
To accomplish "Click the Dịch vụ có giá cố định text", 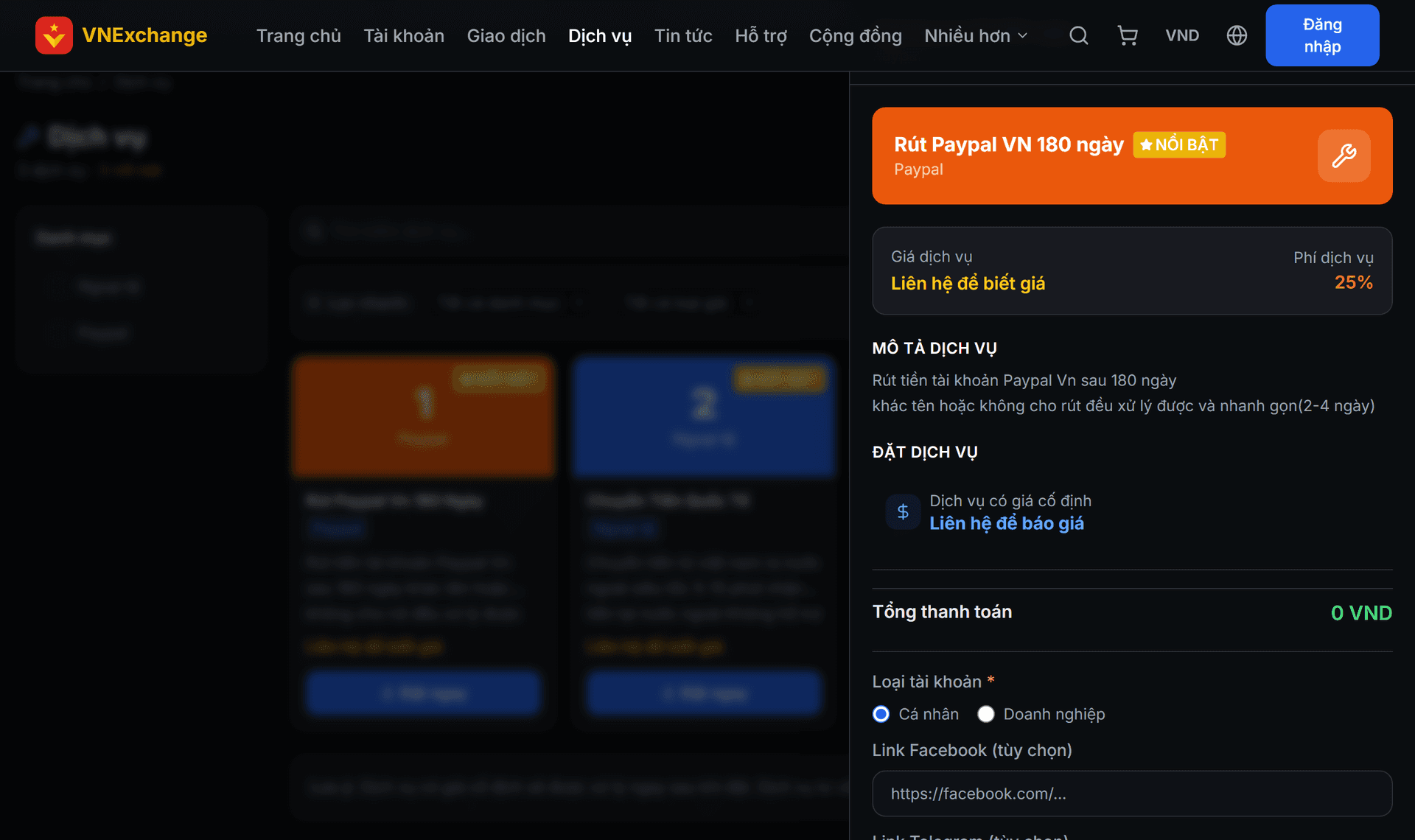I will [1010, 501].
